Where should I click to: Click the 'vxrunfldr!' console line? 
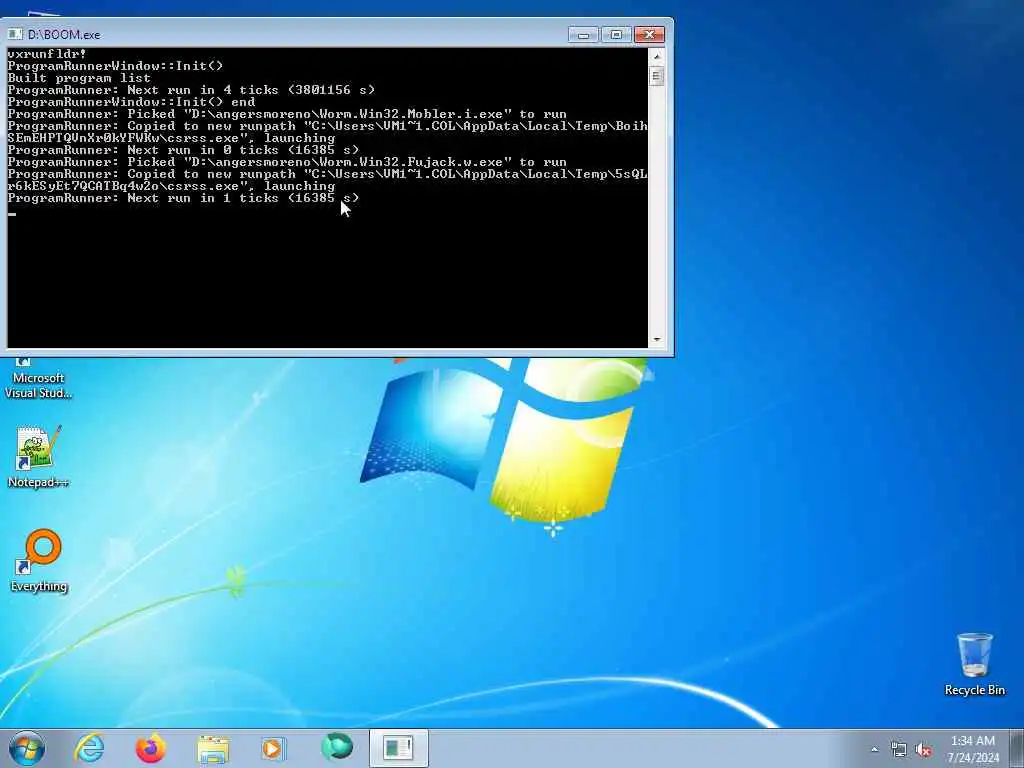point(47,54)
